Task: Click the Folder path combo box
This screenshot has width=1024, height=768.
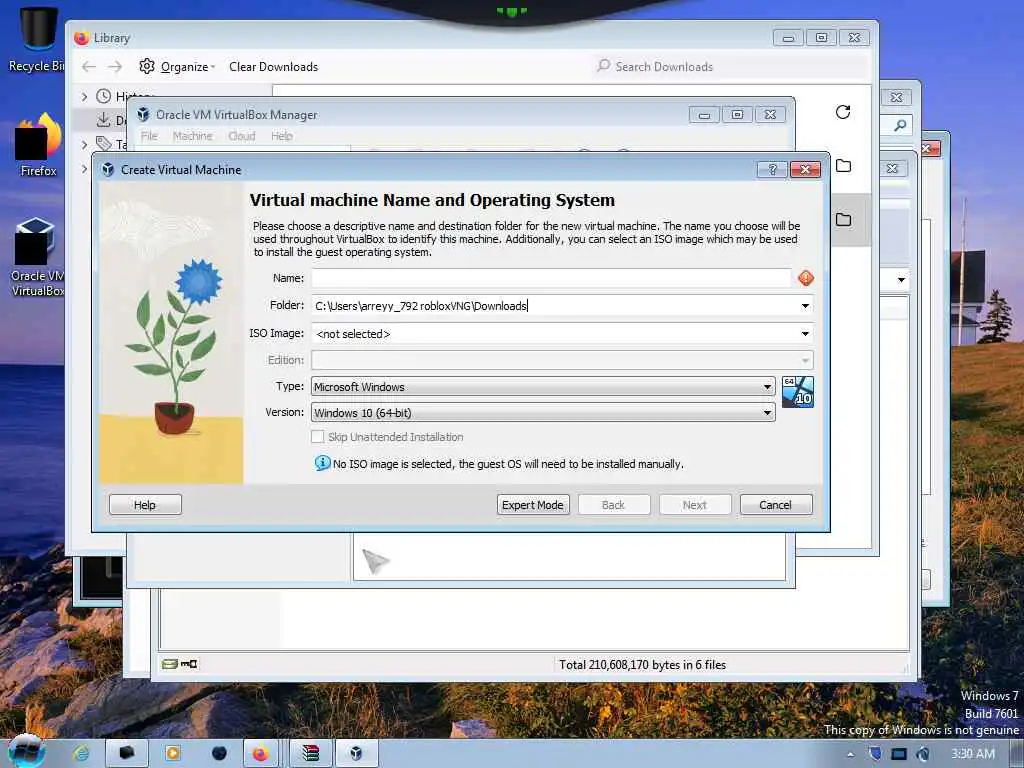Action: (x=562, y=306)
